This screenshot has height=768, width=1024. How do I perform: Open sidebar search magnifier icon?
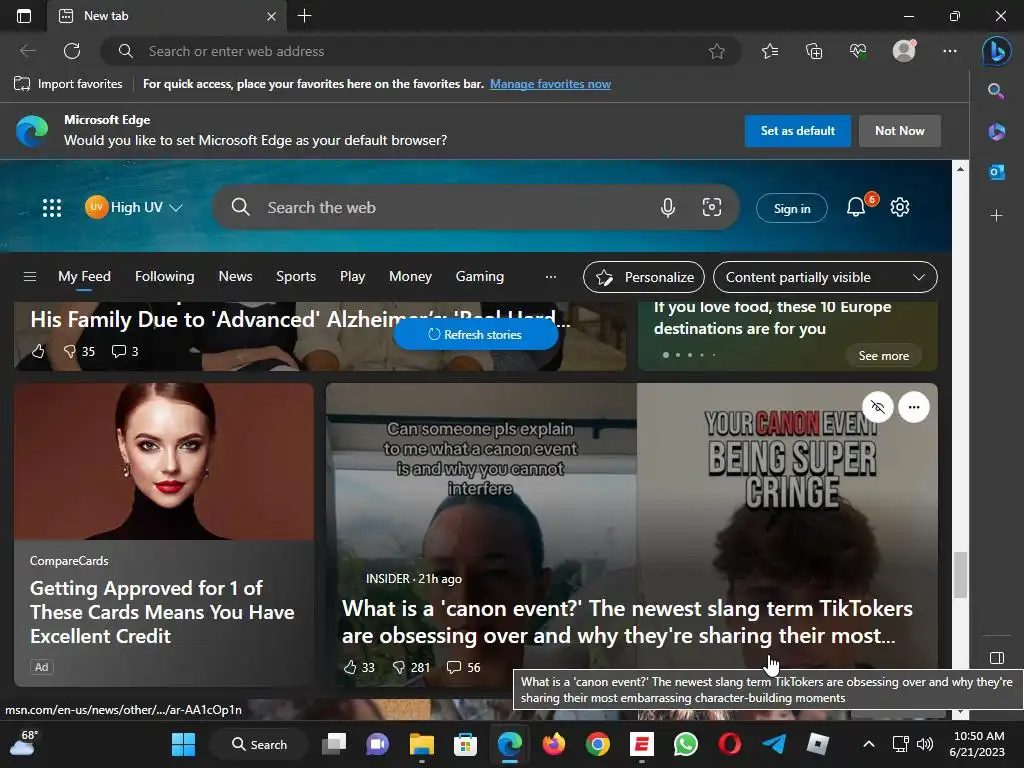click(x=996, y=91)
